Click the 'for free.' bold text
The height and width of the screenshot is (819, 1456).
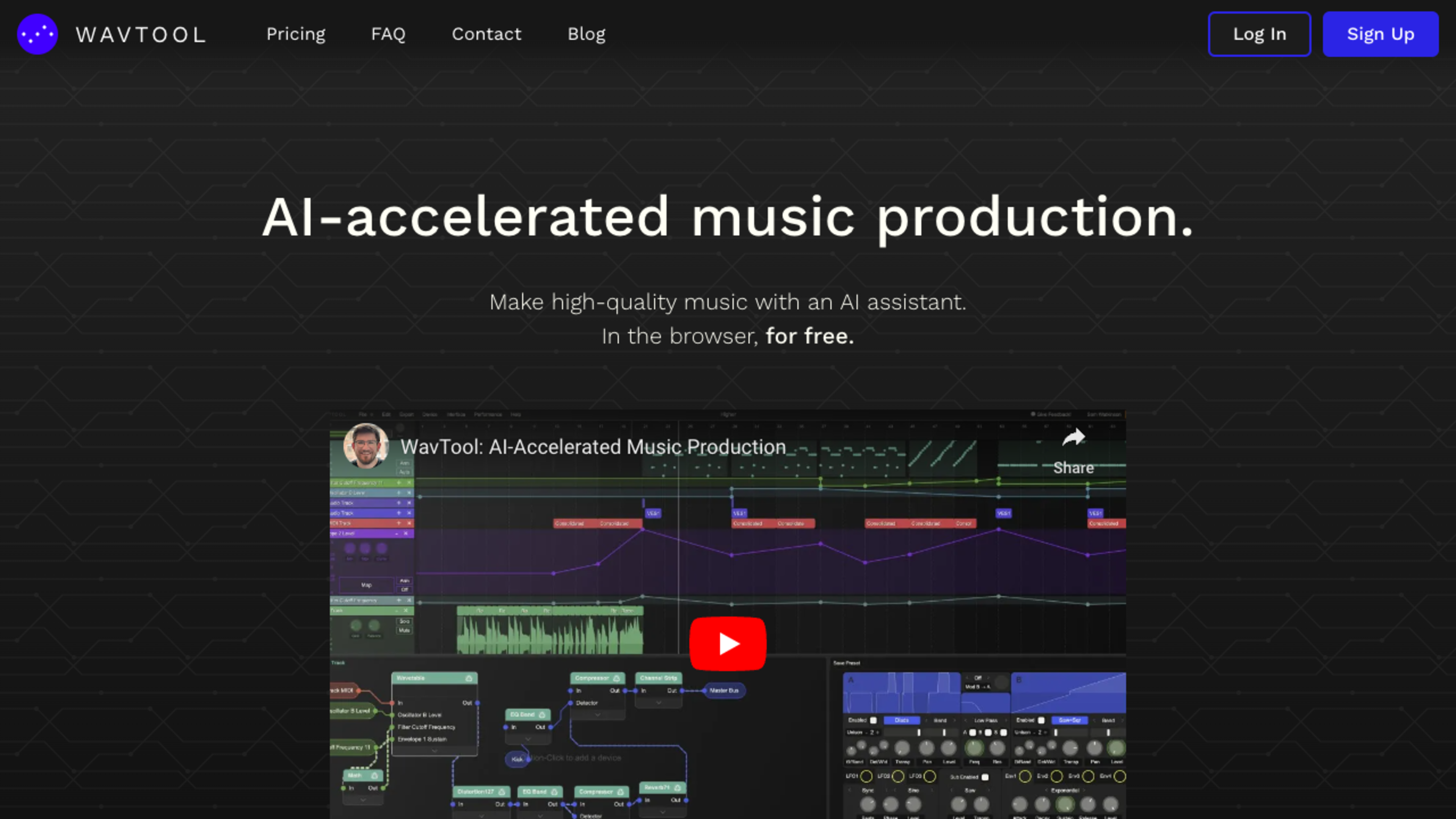tap(810, 336)
